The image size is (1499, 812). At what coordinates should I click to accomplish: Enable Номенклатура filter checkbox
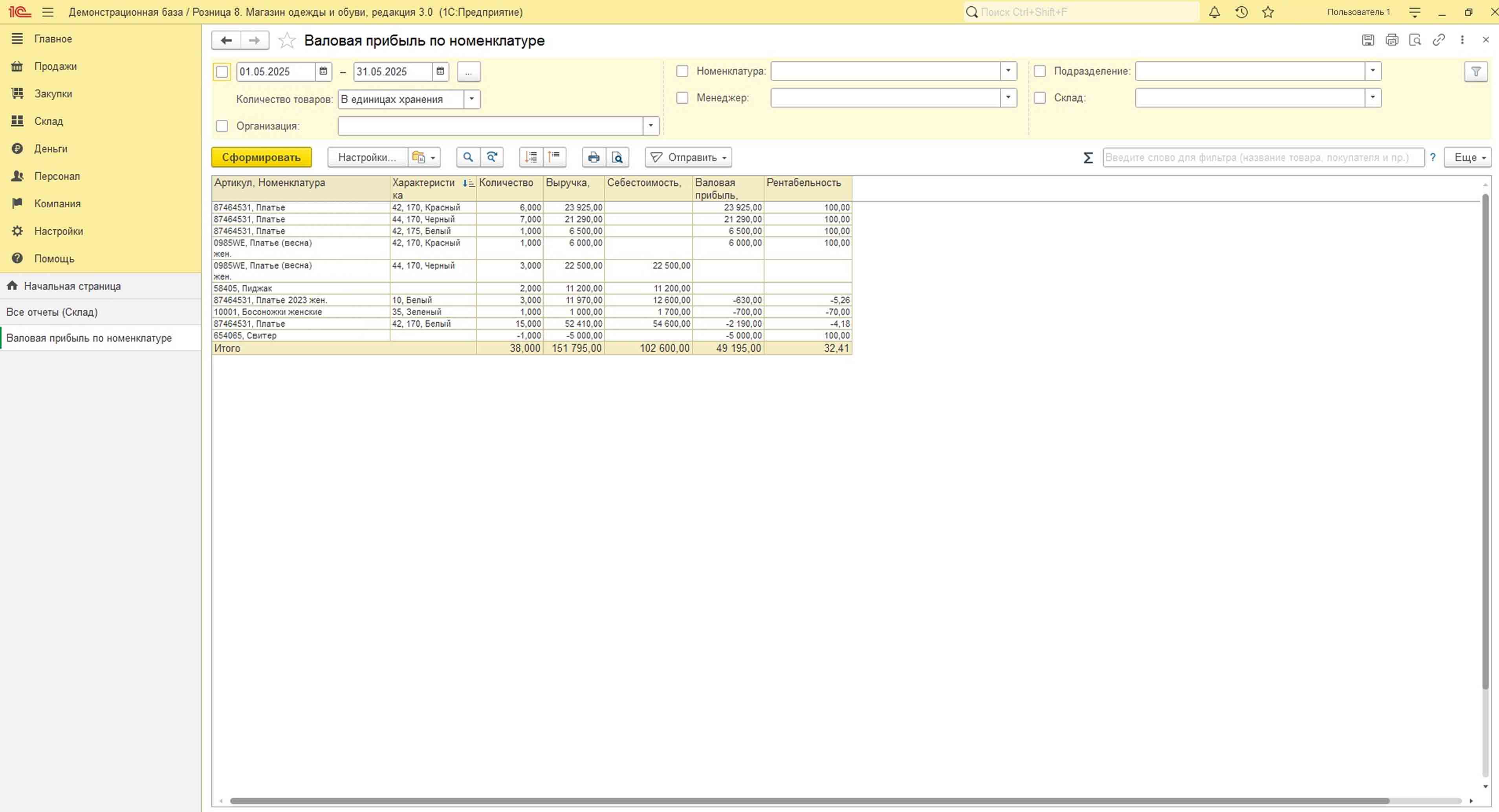point(682,71)
